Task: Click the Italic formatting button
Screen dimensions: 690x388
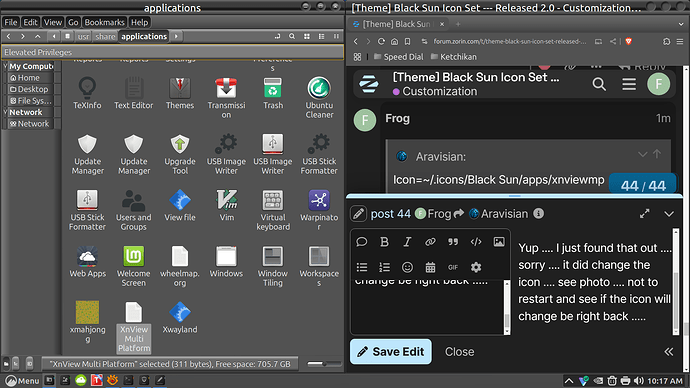Action: 407,242
